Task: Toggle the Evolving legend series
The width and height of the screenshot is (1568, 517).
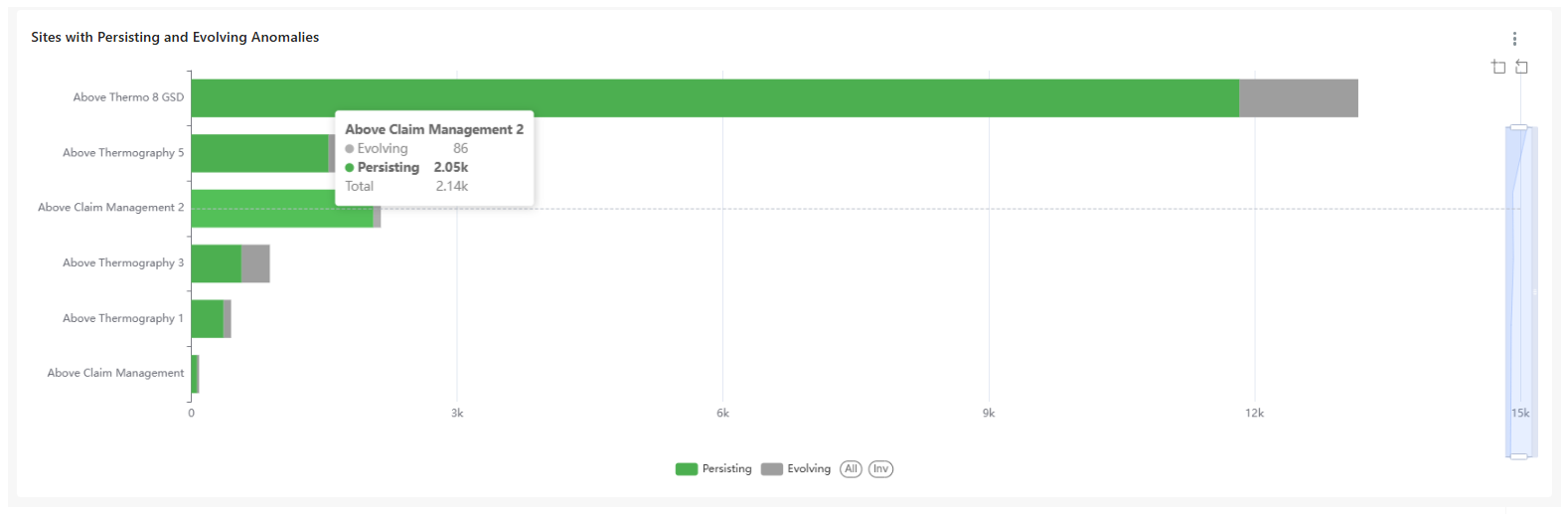Action: (x=809, y=469)
